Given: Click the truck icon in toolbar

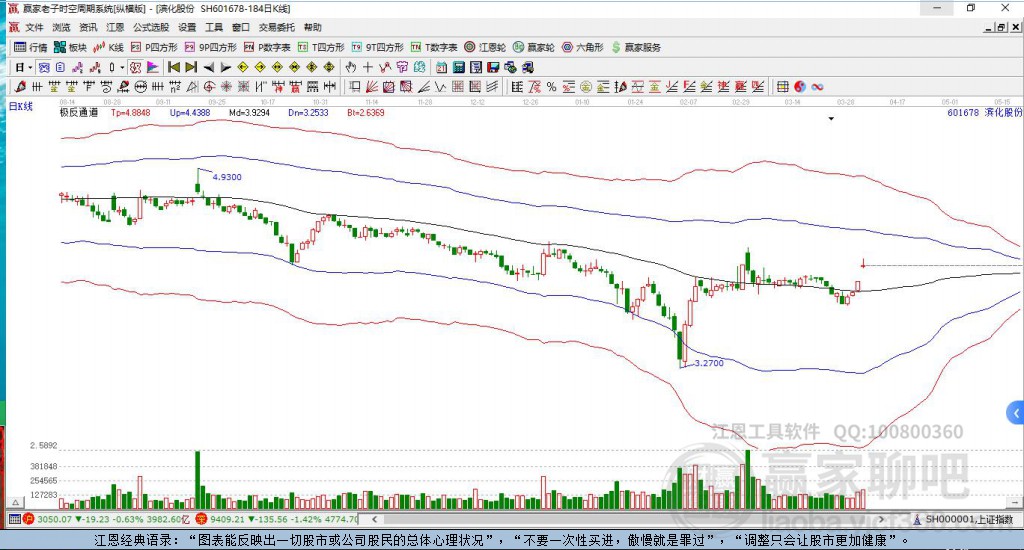Looking at the screenshot, I should (x=528, y=67).
